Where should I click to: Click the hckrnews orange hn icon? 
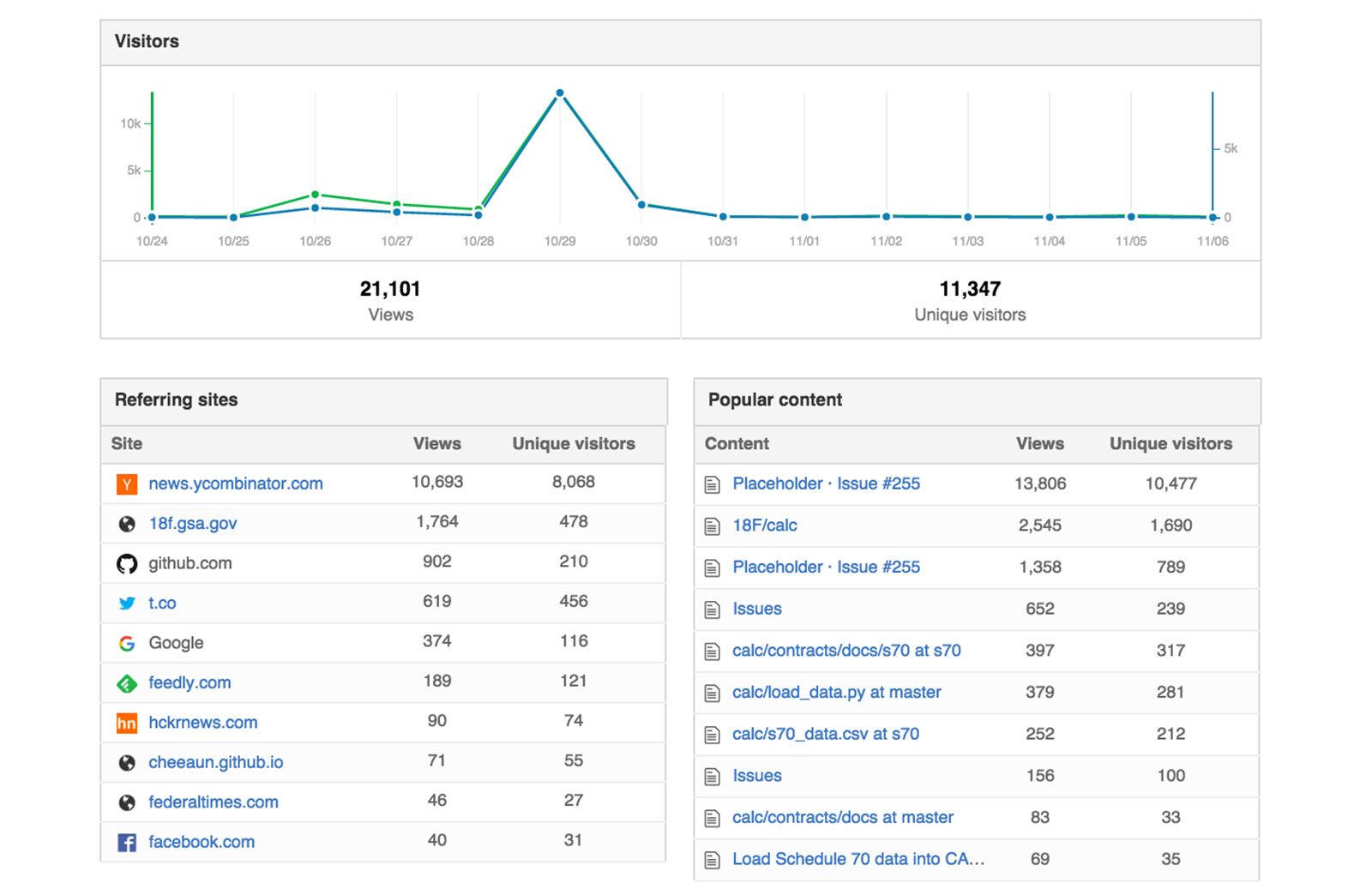tap(127, 723)
